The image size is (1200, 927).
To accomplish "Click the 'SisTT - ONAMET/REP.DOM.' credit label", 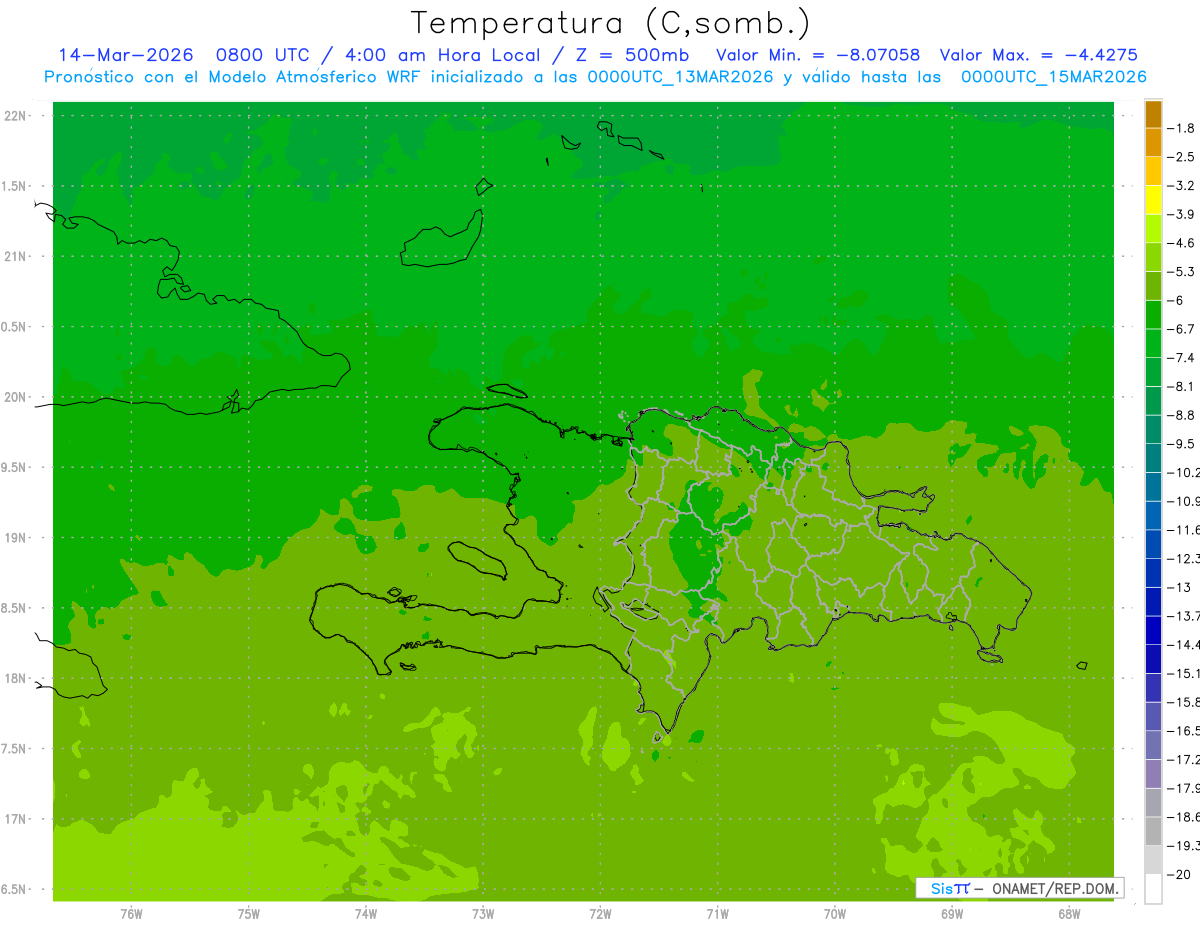I will [1020, 888].
